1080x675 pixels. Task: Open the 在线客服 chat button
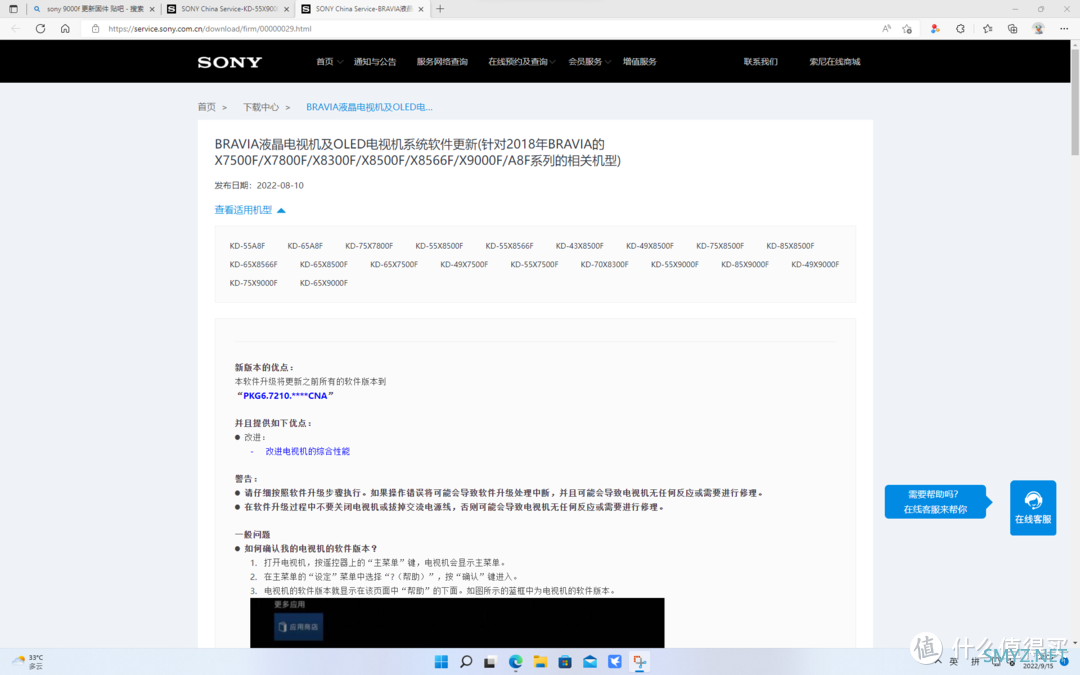[x=1032, y=508]
